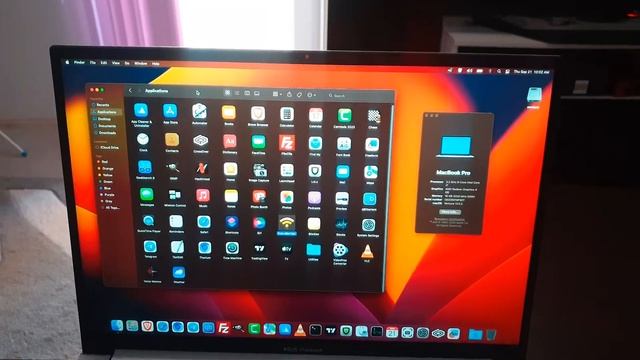This screenshot has width=640, height=360.
Task: Open the Voice Memos app icon
Action: coord(152,272)
